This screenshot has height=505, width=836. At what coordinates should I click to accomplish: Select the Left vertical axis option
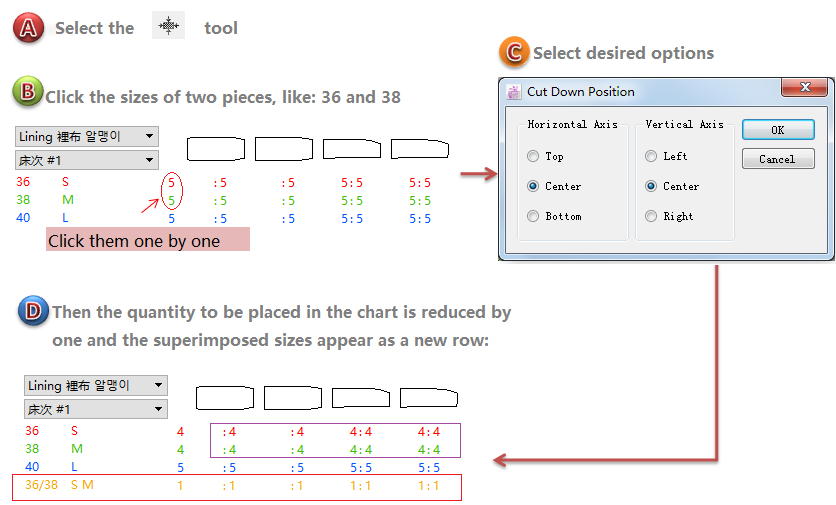[651, 156]
